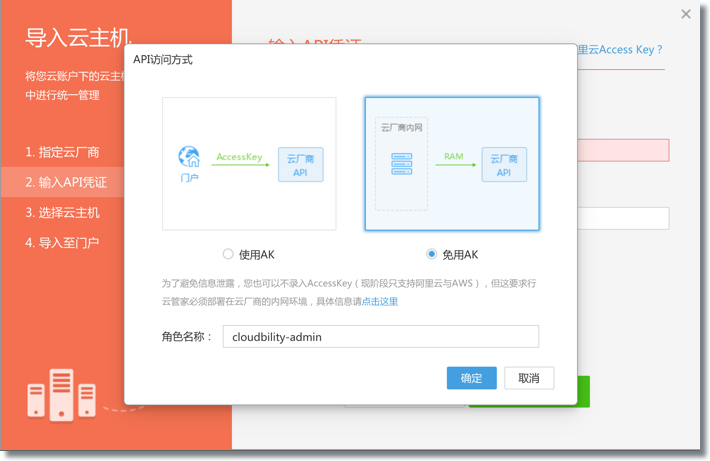710x461 pixels.
Task: Select the 免用AK radio button
Action: tap(432, 254)
